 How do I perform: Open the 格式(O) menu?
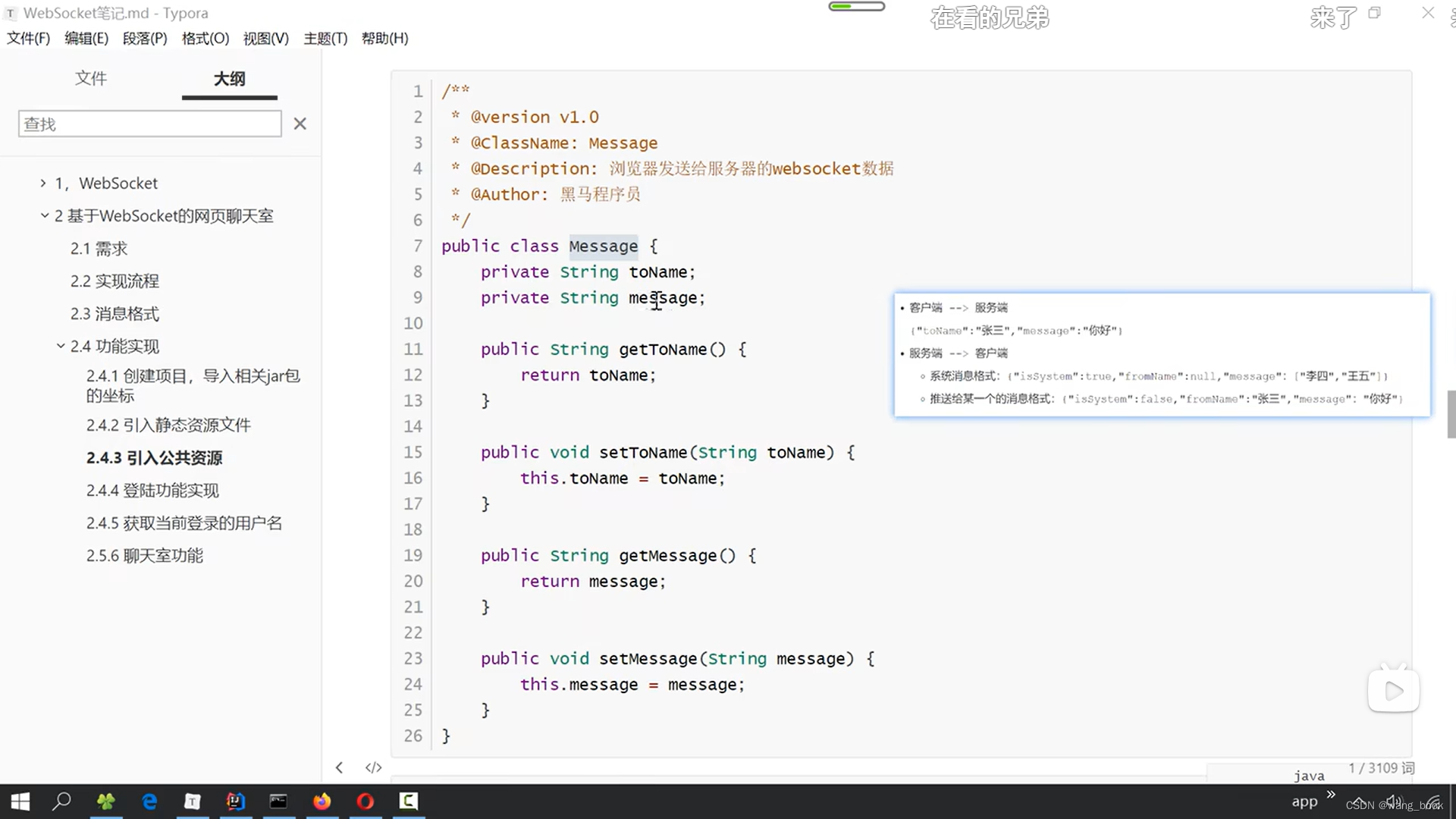pos(205,39)
